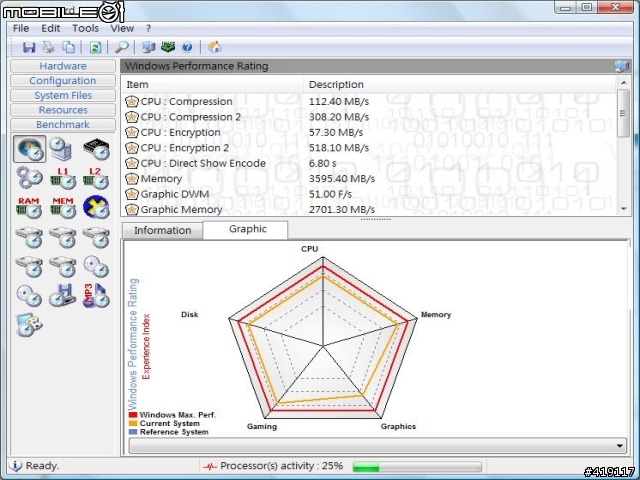Viewport: 640px width, 480px height.
Task: Switch to the Information tab
Action: 162,231
